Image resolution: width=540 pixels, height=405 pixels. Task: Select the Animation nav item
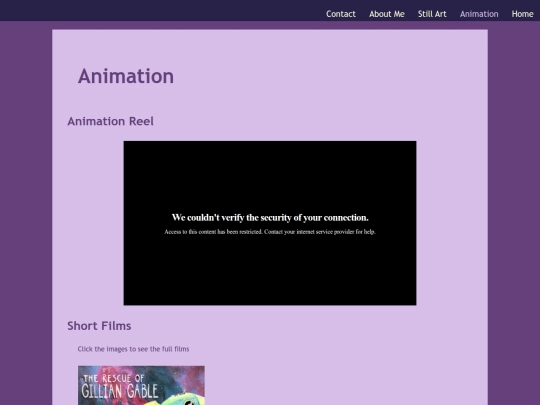[479, 14]
